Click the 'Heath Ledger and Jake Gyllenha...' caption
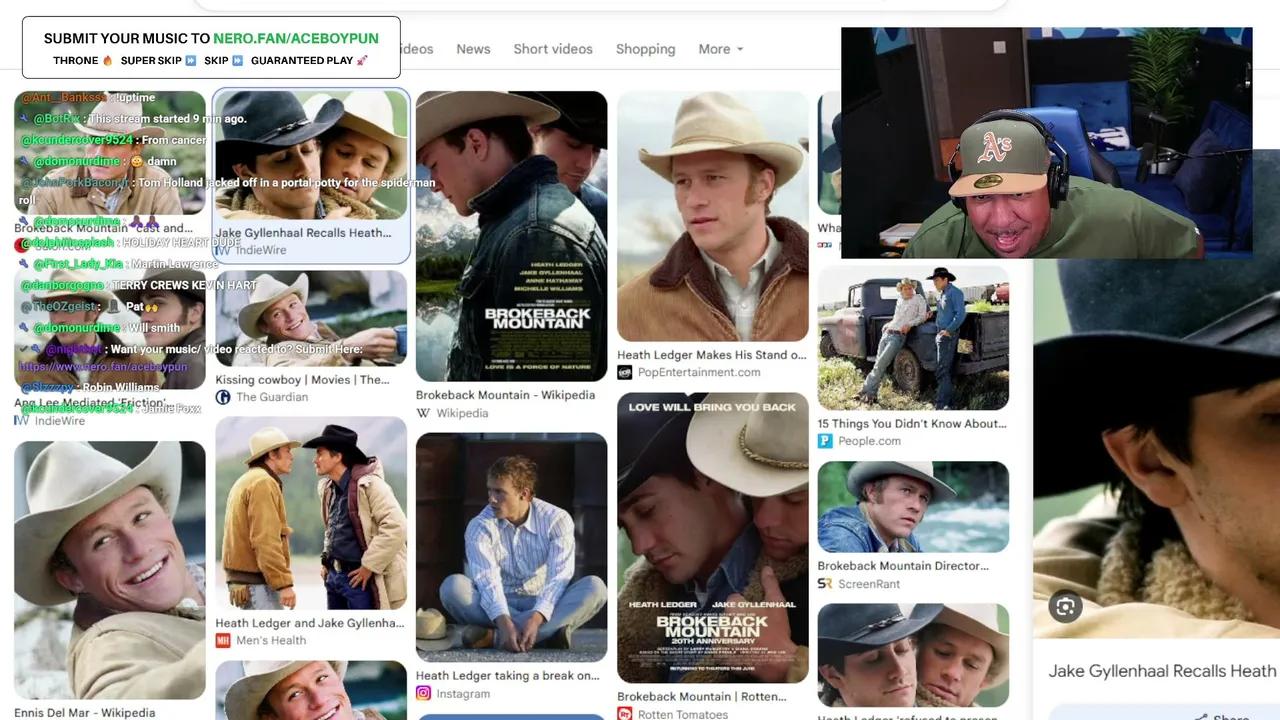Viewport: 1280px width, 720px height. click(310, 623)
